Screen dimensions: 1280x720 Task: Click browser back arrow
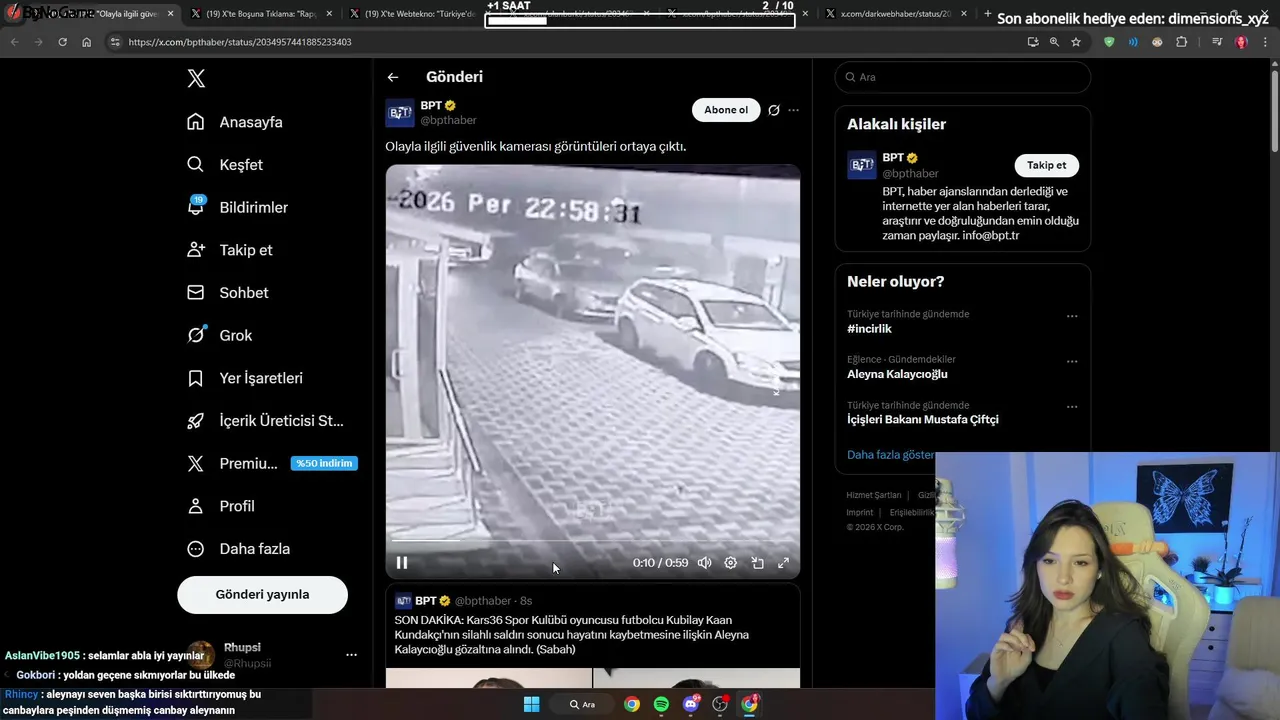(14, 42)
